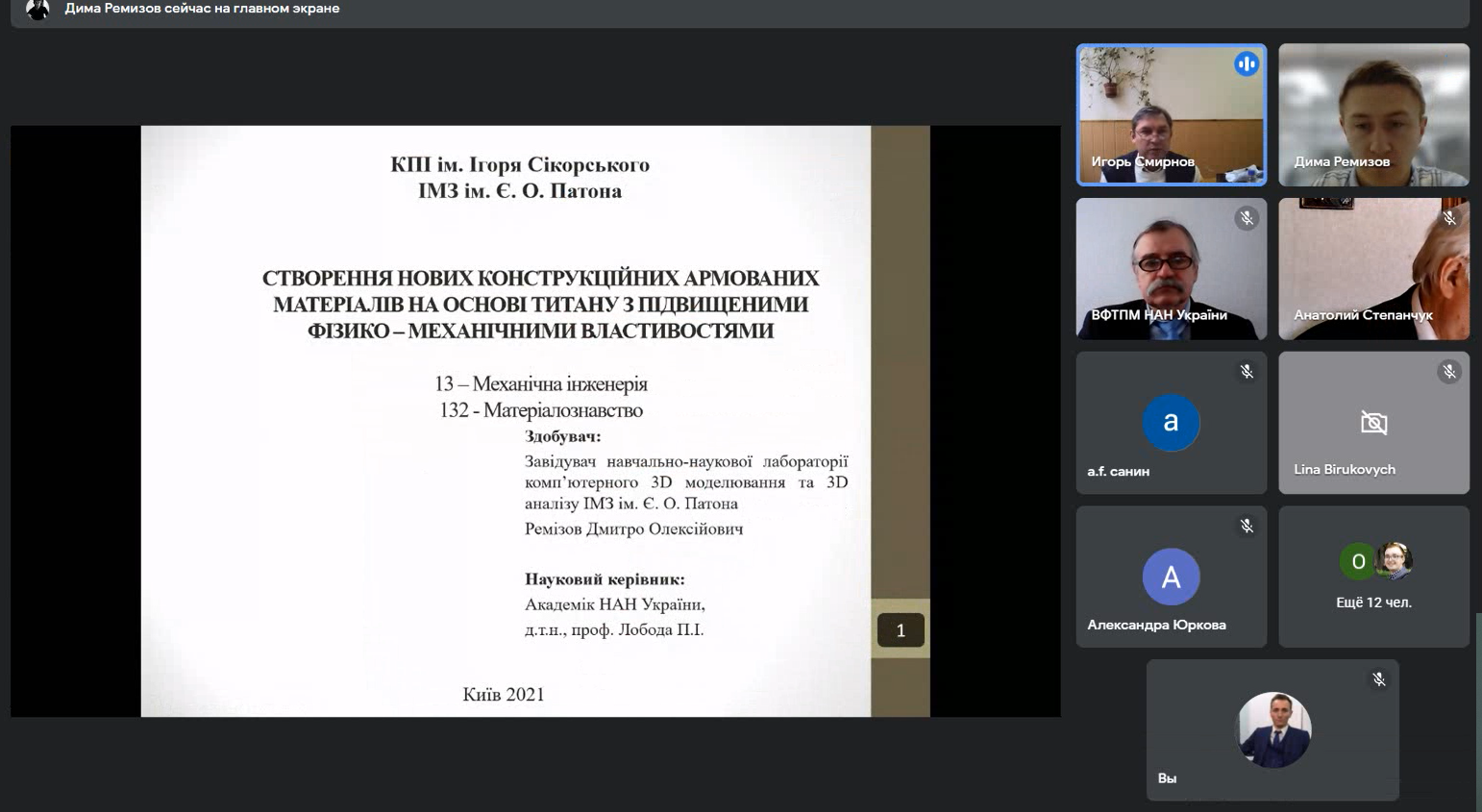Image resolution: width=1482 pixels, height=812 pixels.
Task: Click muted mic icon on Lina Birukovych tile
Action: point(1449,372)
